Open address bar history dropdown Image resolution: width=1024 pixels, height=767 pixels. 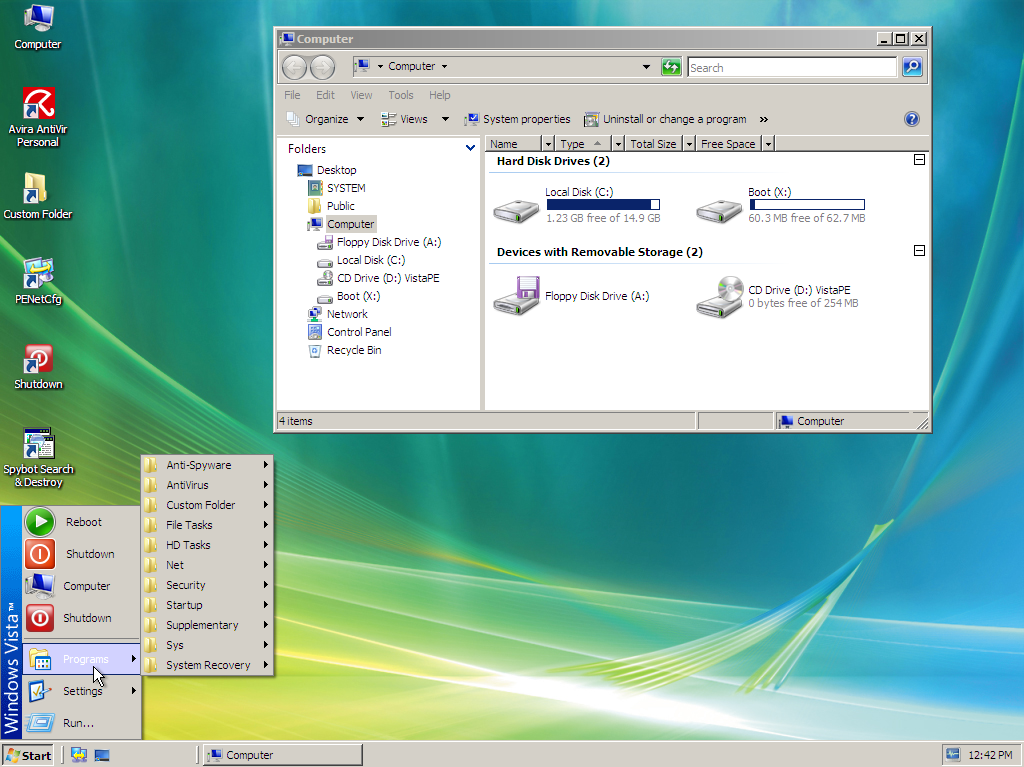coord(646,67)
